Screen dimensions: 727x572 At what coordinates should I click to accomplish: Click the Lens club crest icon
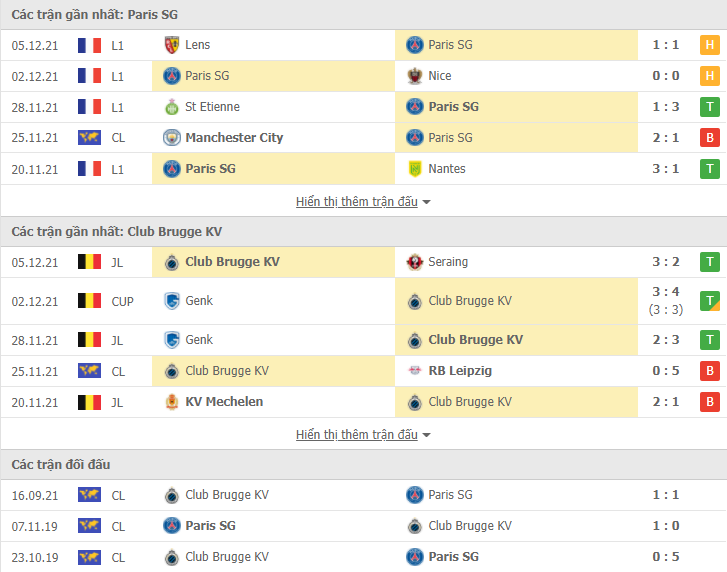172,45
